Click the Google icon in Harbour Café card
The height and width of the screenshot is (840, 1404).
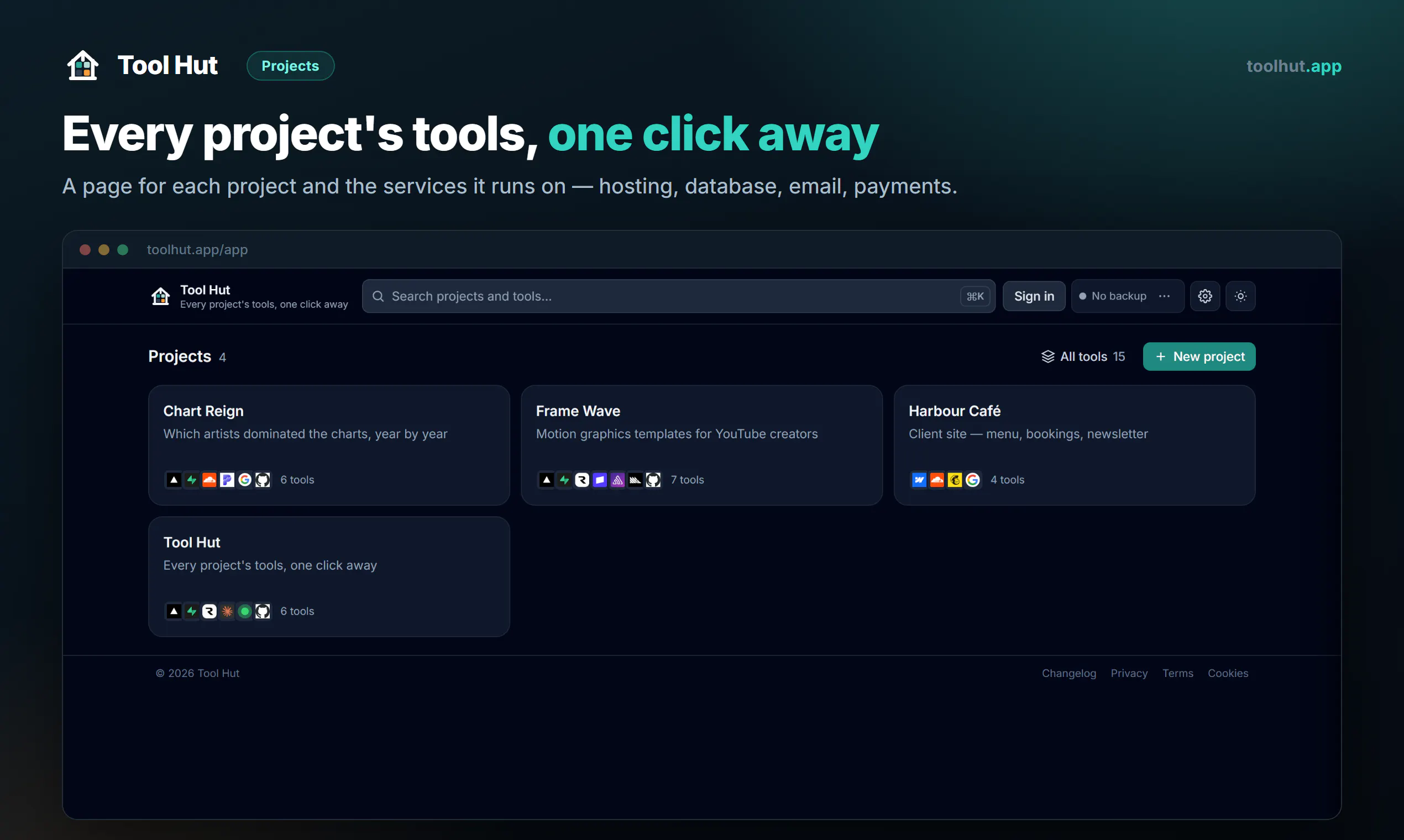(x=973, y=480)
